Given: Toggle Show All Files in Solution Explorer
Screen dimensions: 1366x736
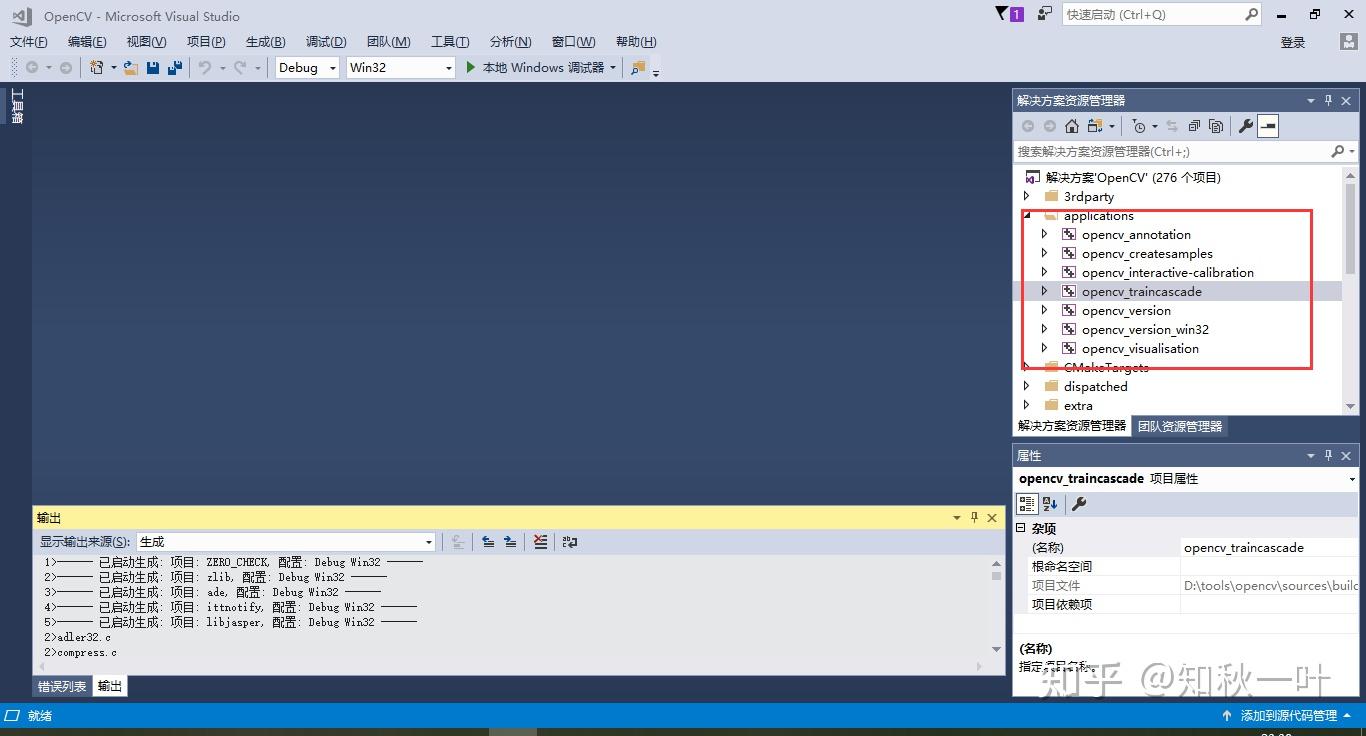Looking at the screenshot, I should pyautogui.click(x=1216, y=126).
